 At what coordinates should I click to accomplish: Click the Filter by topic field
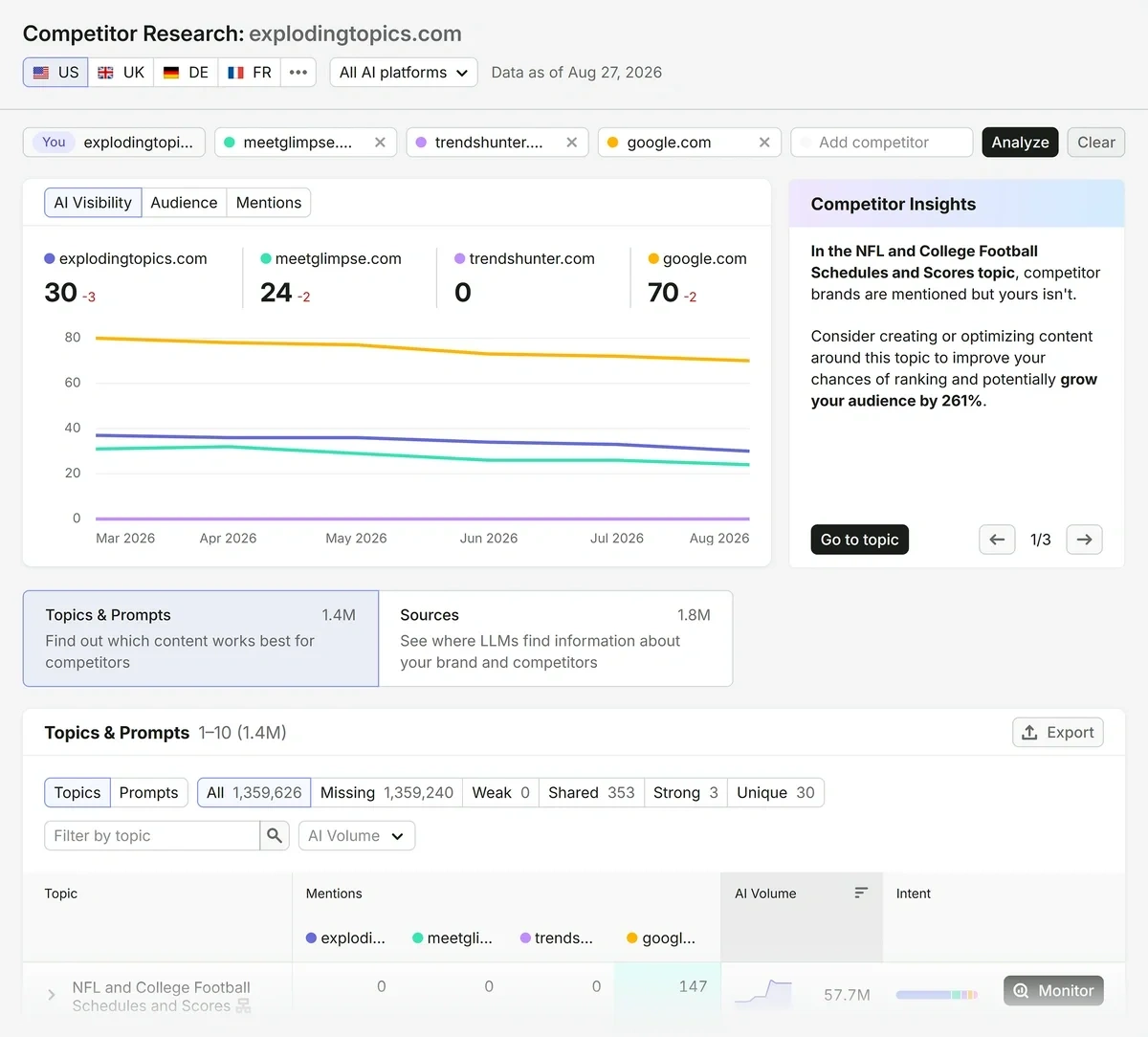pyautogui.click(x=152, y=836)
